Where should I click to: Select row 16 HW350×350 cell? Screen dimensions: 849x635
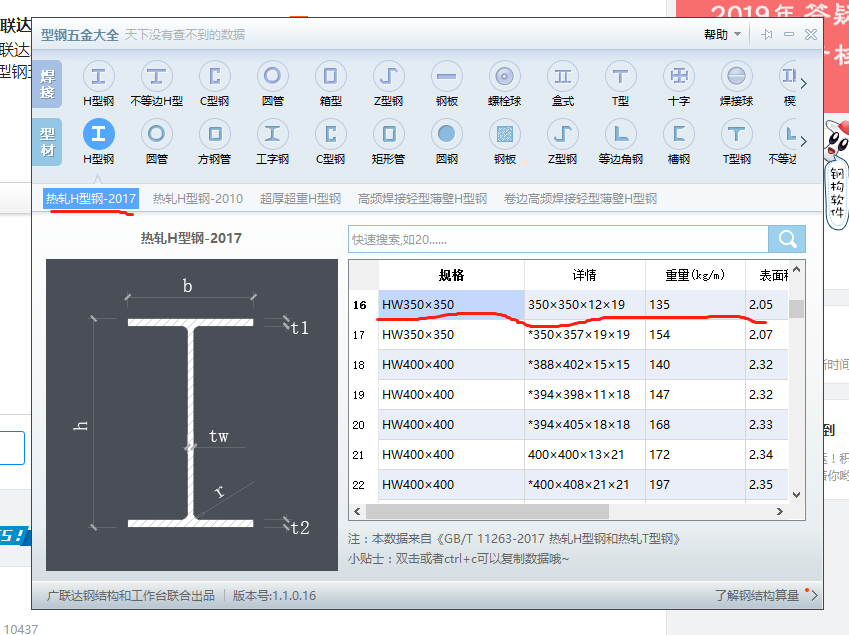point(451,305)
